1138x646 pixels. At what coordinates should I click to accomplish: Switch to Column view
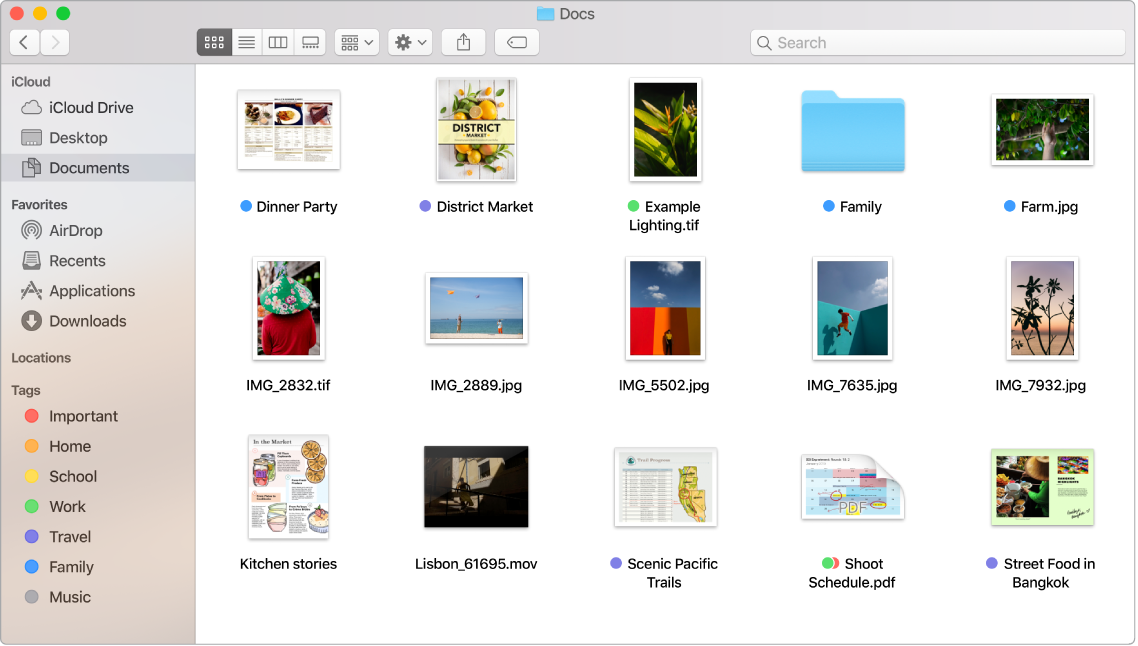click(x=277, y=42)
